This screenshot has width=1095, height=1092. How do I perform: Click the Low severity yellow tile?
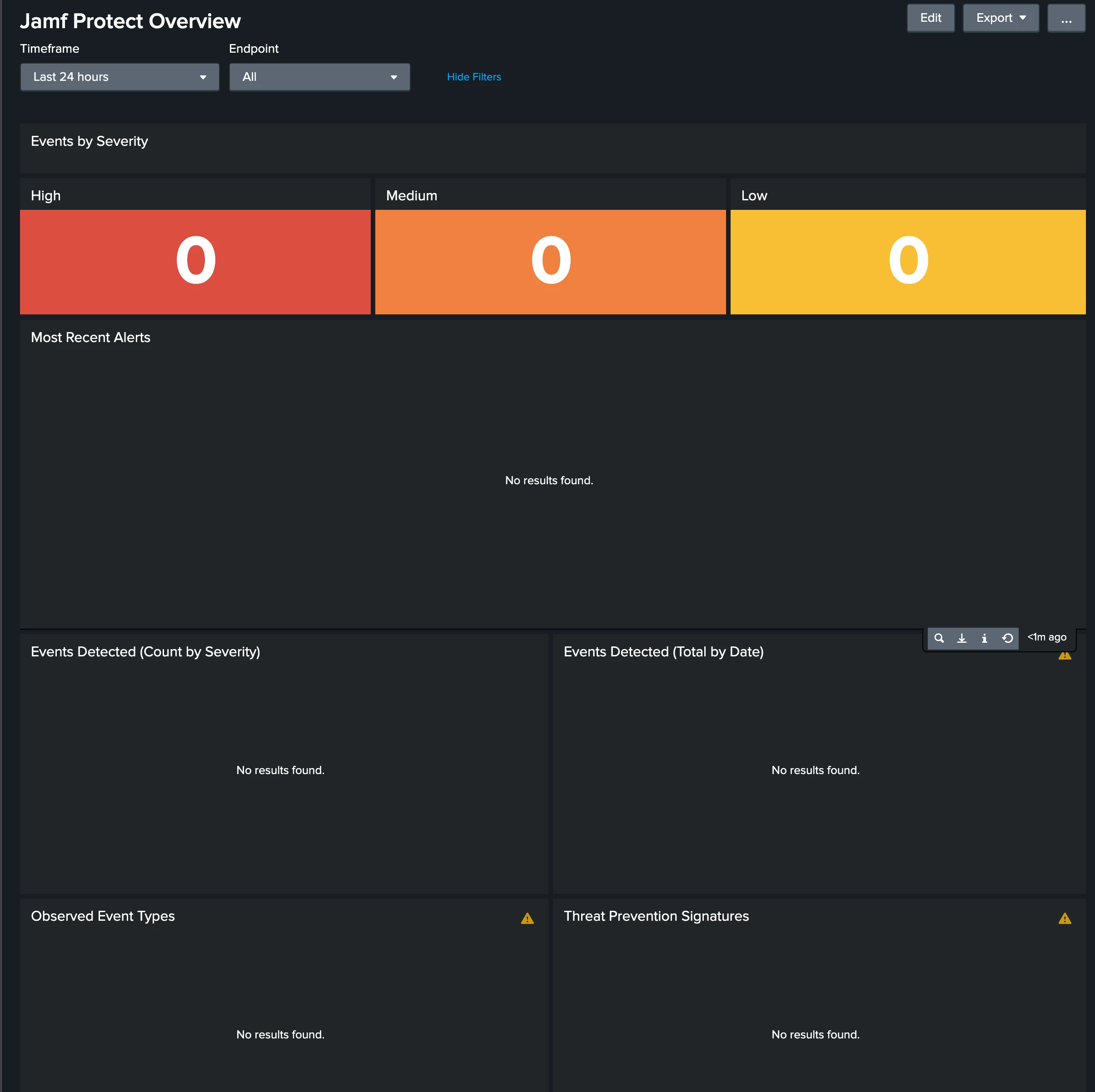pyautogui.click(x=908, y=262)
